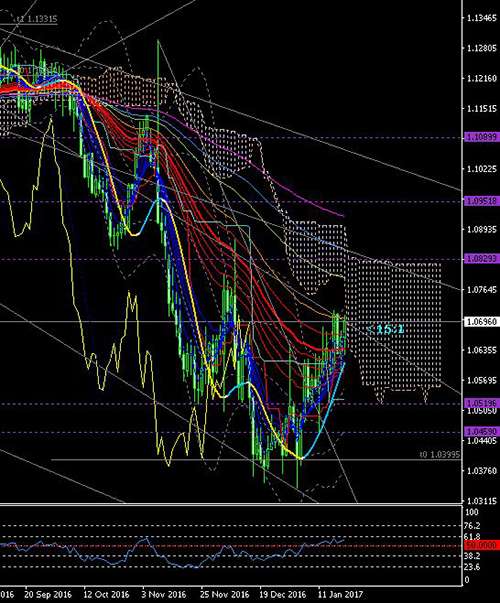Click the current price tag 1.06960

tap(482, 321)
